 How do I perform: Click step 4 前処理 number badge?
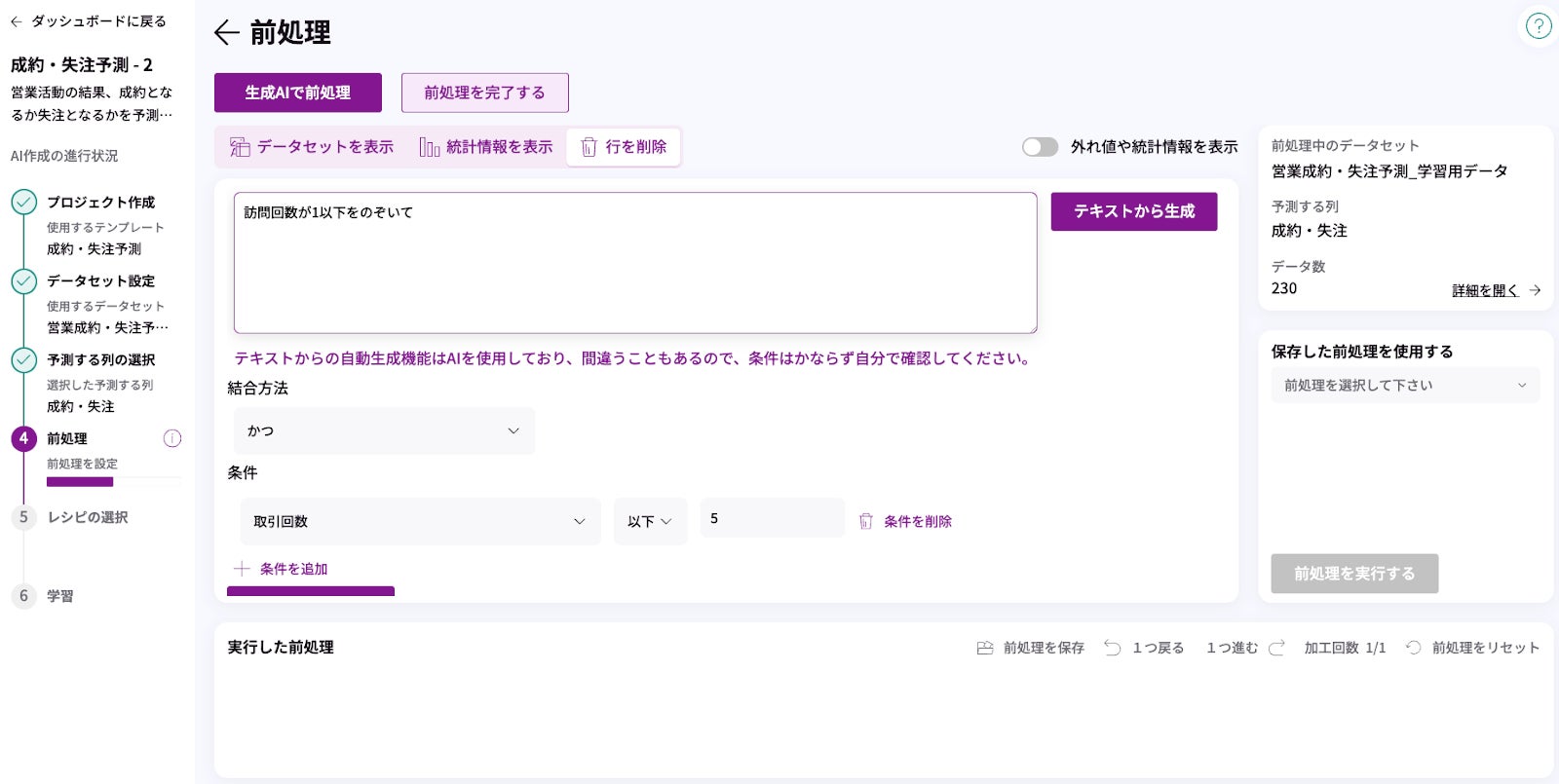coord(24,438)
